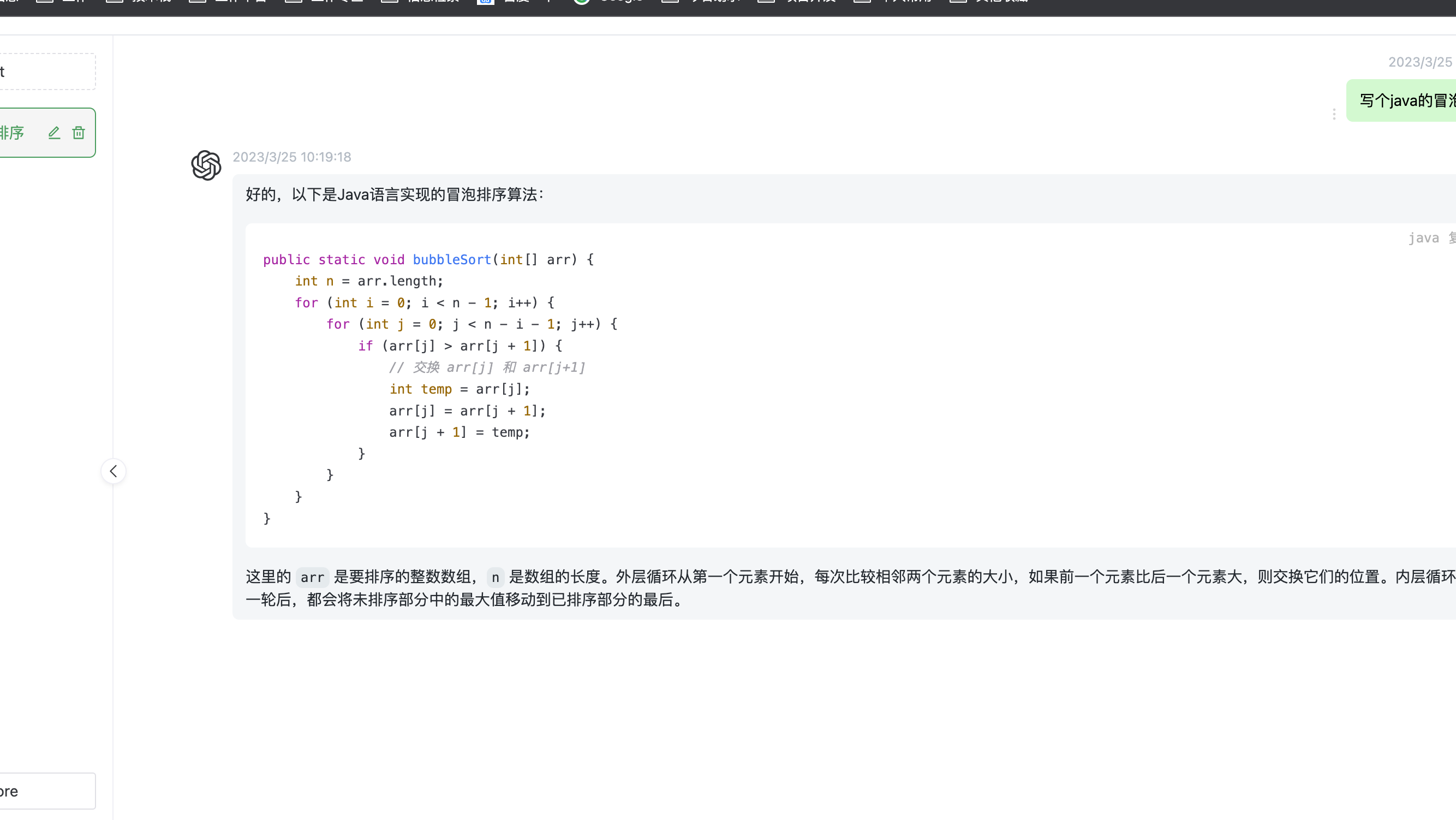1456x820 pixels.
Task: Collapse the sidebar with the left chevron
Action: 114,471
